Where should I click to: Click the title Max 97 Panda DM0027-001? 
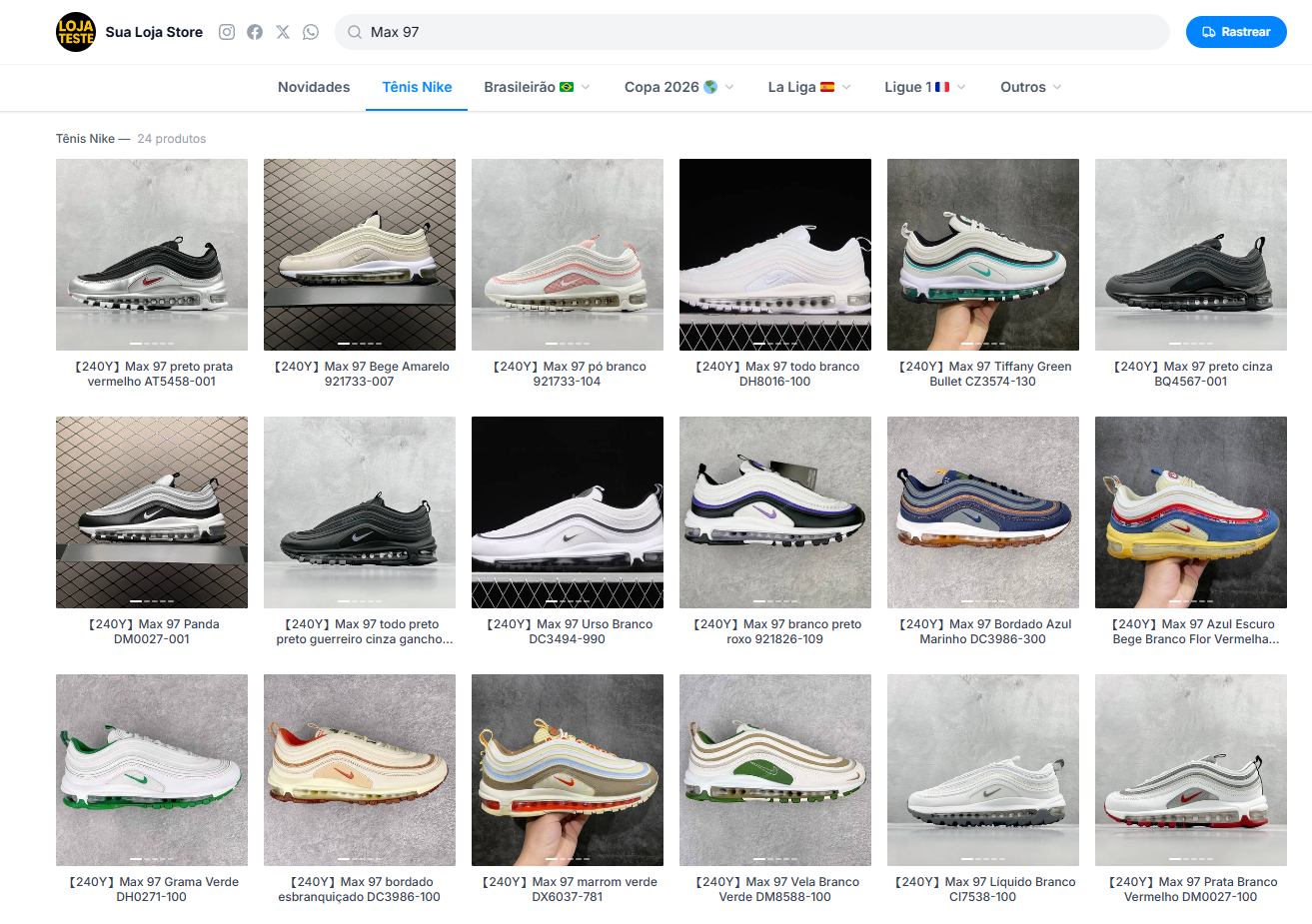coord(152,631)
